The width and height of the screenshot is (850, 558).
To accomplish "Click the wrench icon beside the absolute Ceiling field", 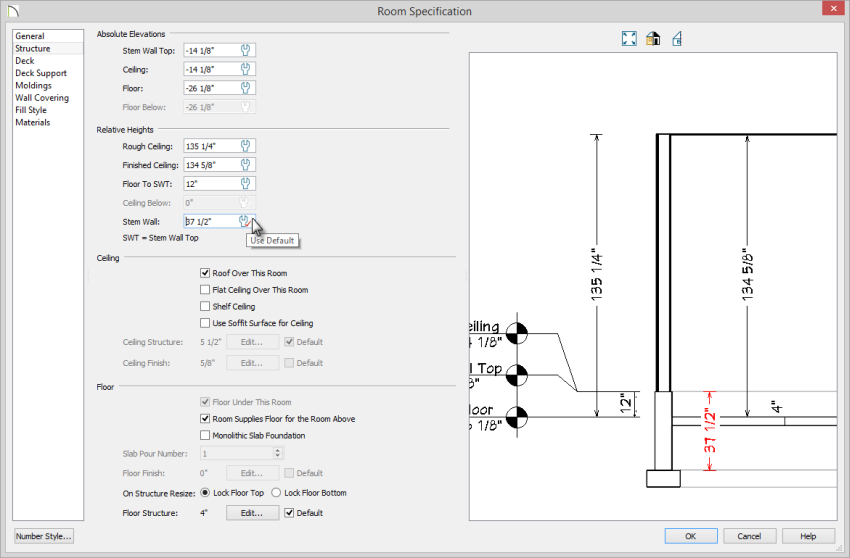I will coord(246,69).
